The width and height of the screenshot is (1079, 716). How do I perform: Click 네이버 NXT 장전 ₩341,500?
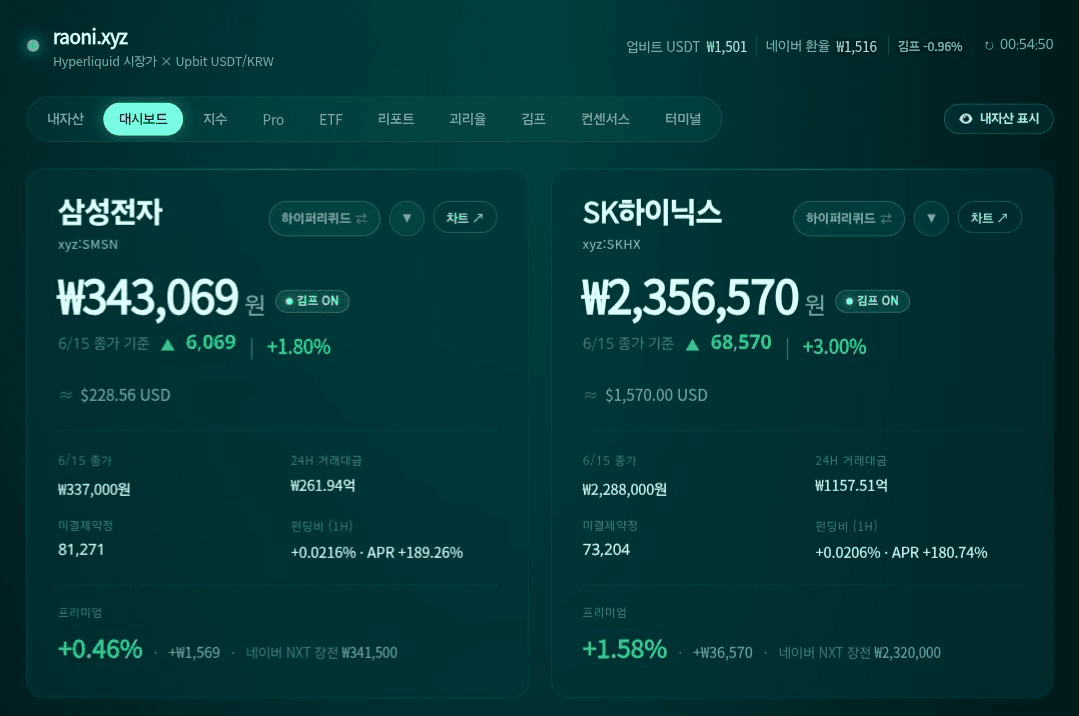[321, 653]
